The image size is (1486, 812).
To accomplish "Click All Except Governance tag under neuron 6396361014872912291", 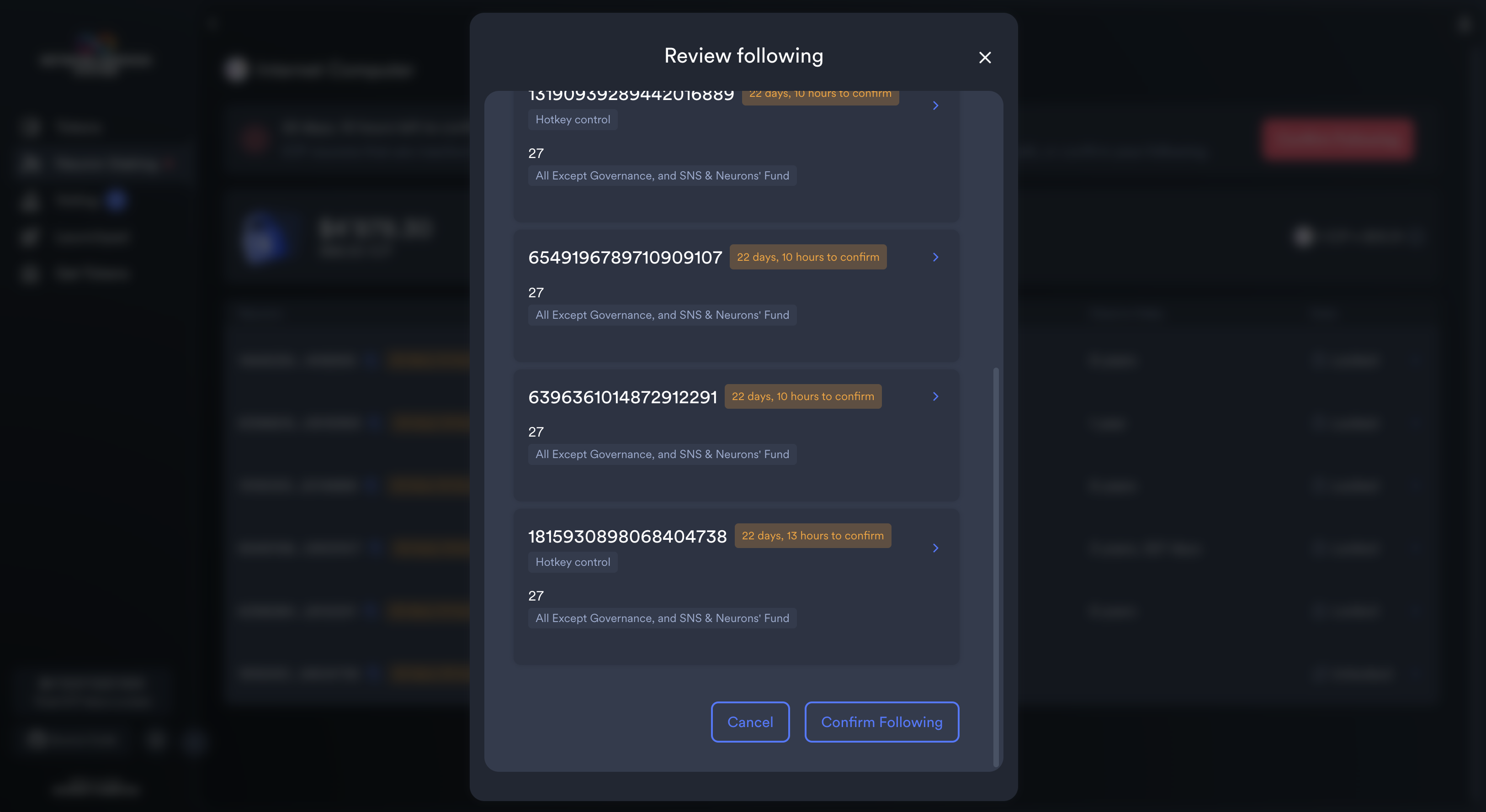I will tap(662, 454).
